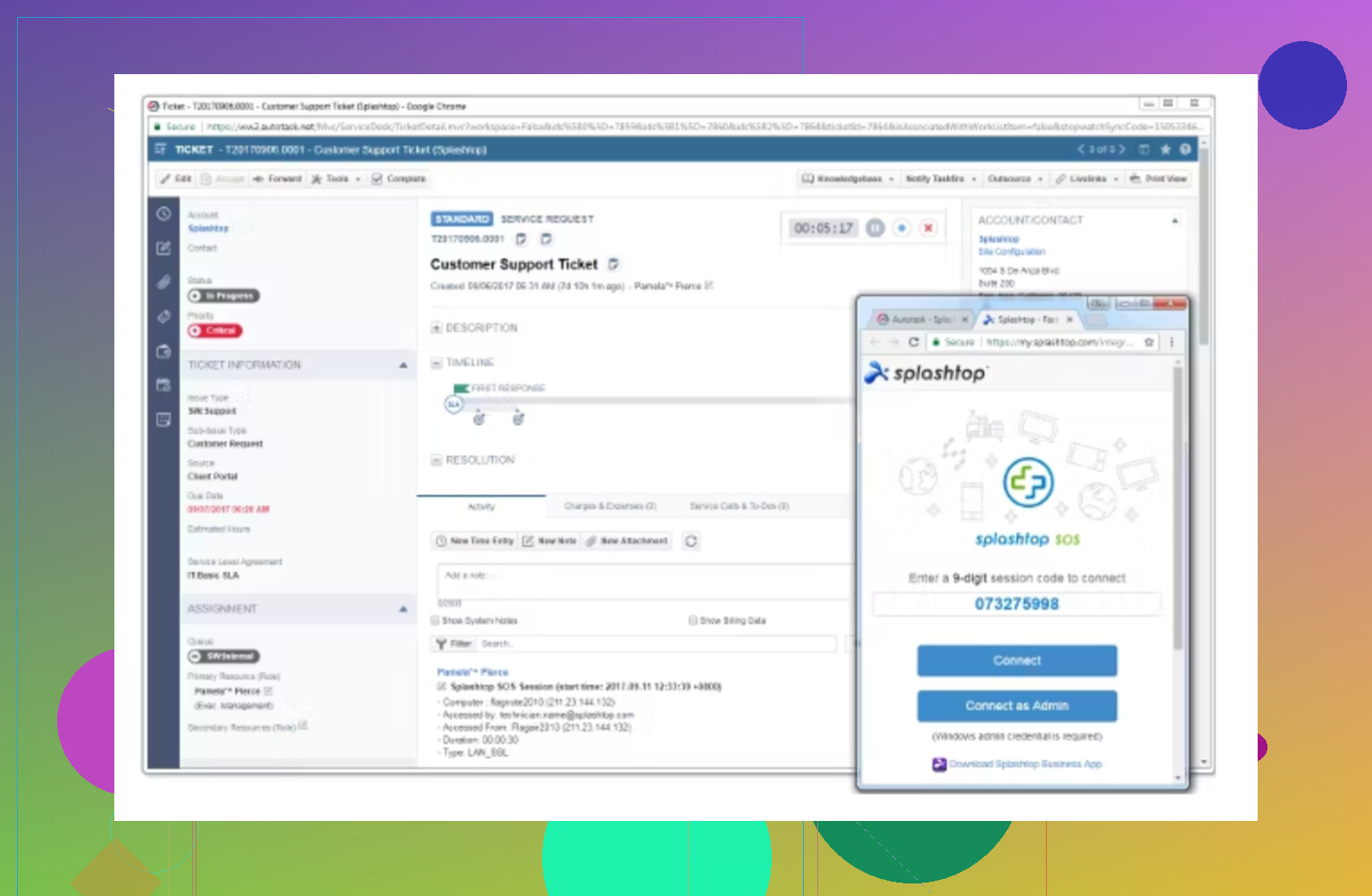
Task: Click the second copy icon next to the ticket number
Action: [546, 239]
